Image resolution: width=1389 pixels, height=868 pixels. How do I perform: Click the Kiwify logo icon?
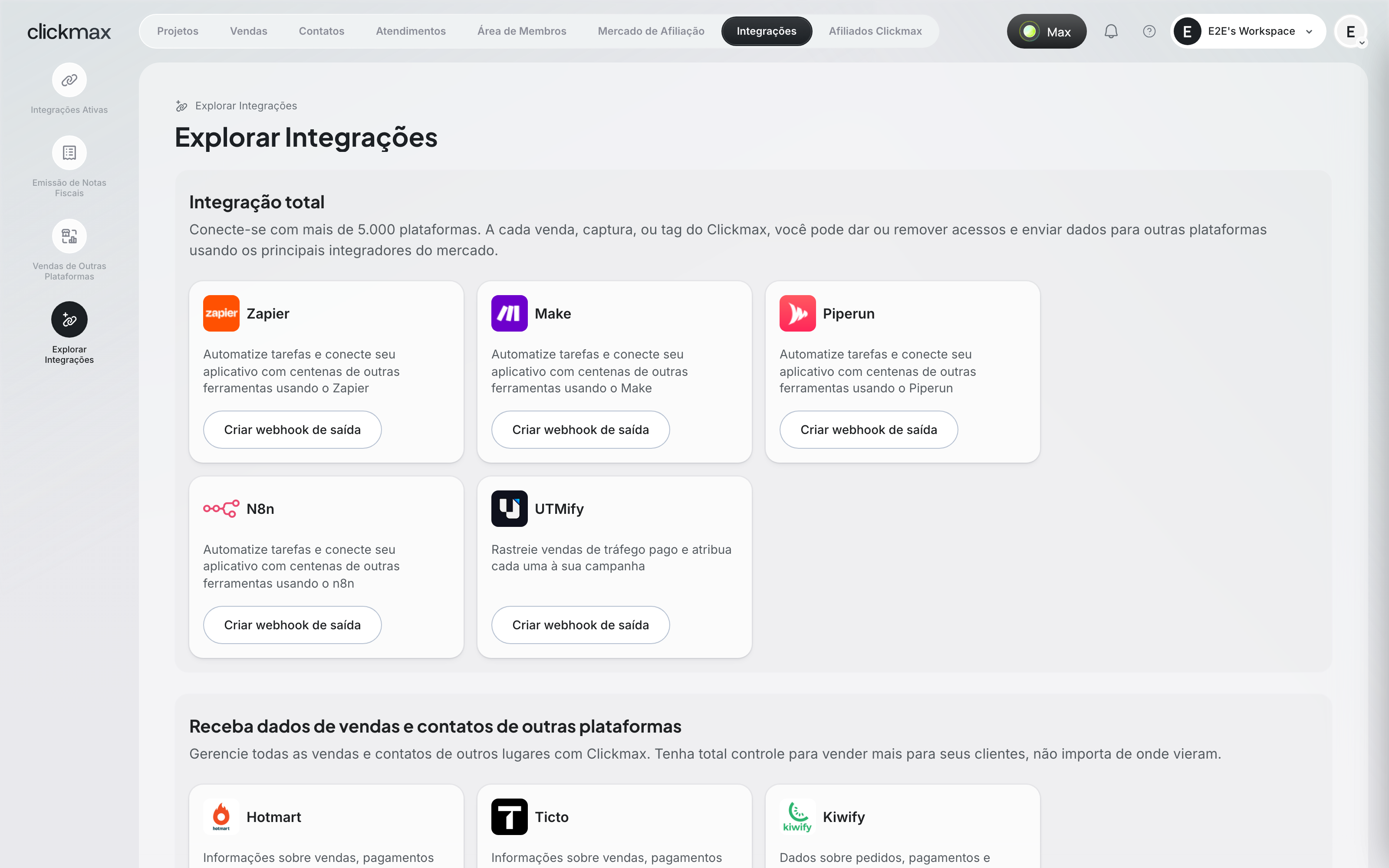(x=797, y=817)
